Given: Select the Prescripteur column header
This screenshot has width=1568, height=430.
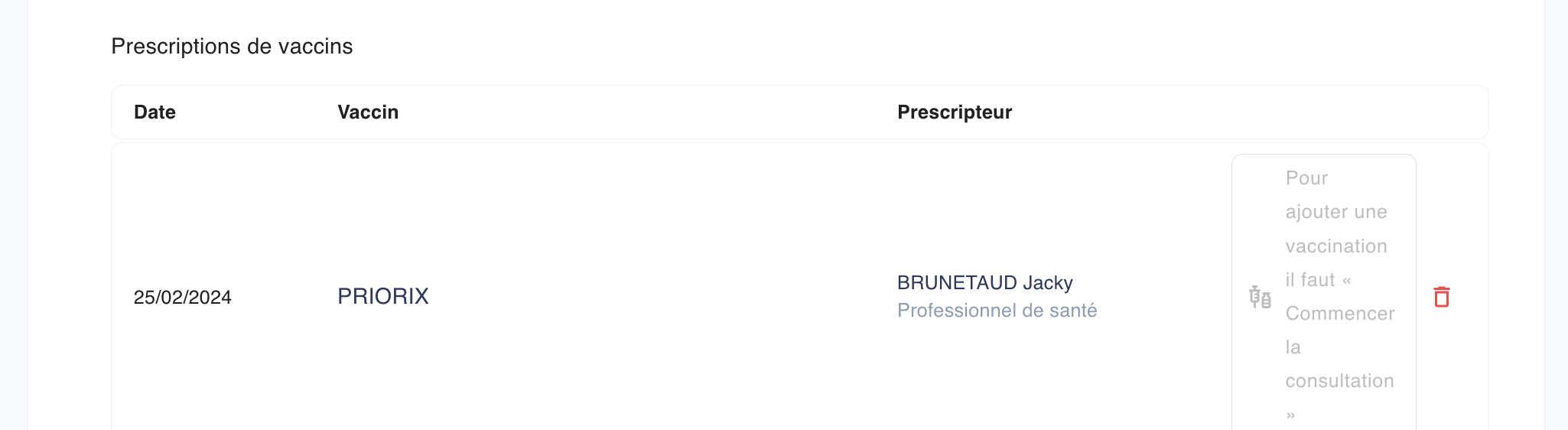Looking at the screenshot, I should pyautogui.click(x=955, y=112).
